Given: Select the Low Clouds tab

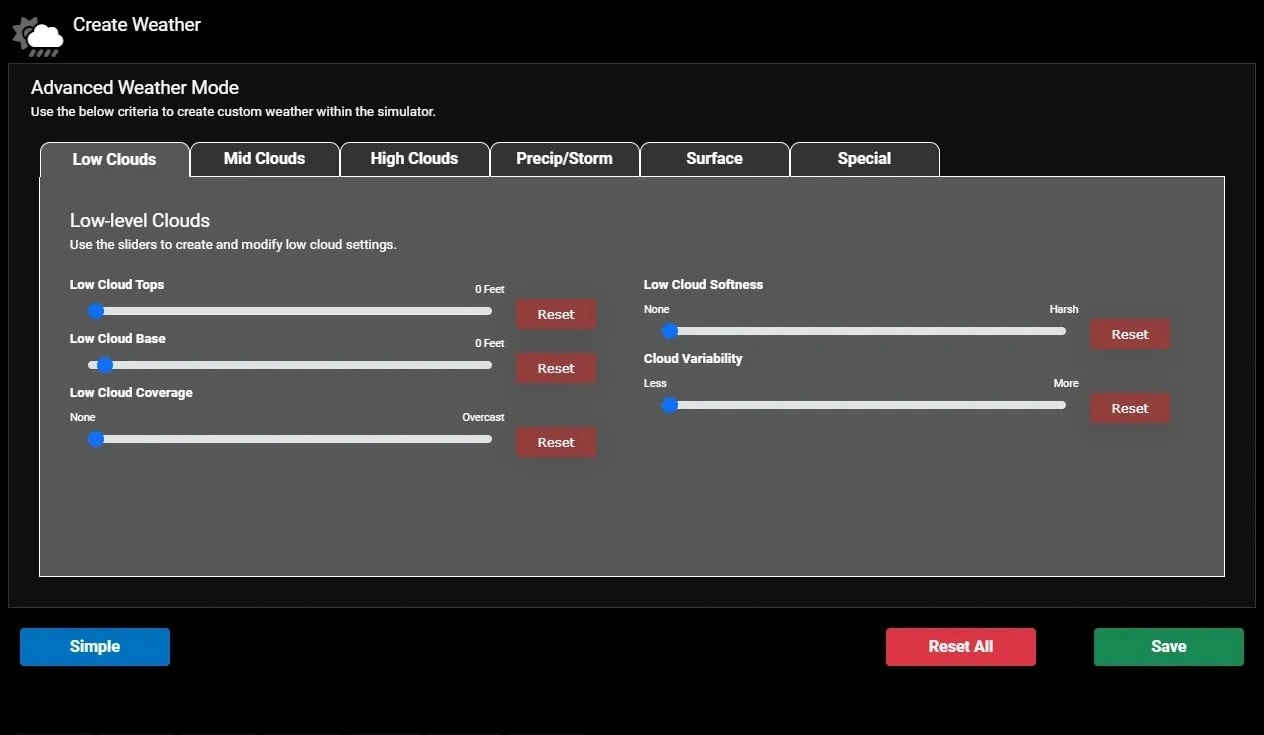Looking at the screenshot, I should (114, 160).
